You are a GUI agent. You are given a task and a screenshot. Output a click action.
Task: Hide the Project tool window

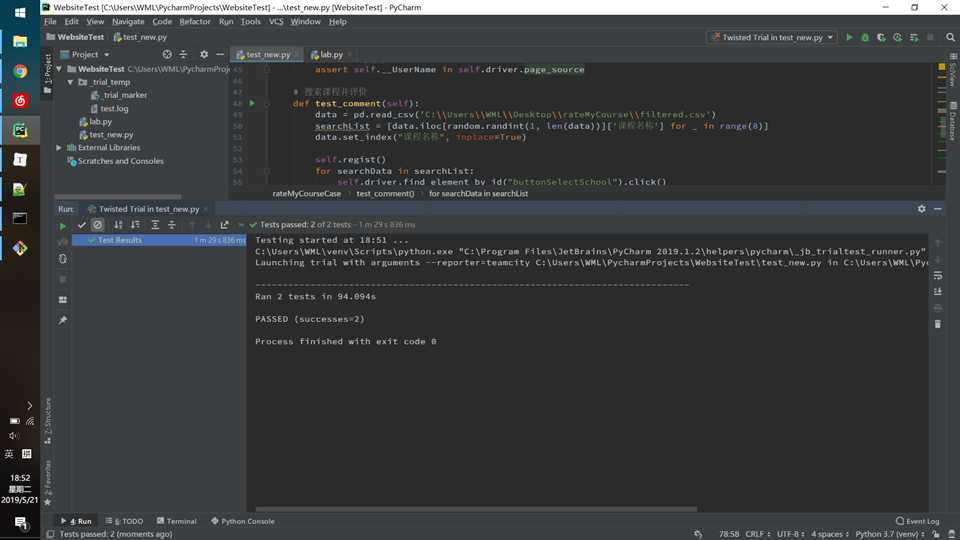coord(220,54)
